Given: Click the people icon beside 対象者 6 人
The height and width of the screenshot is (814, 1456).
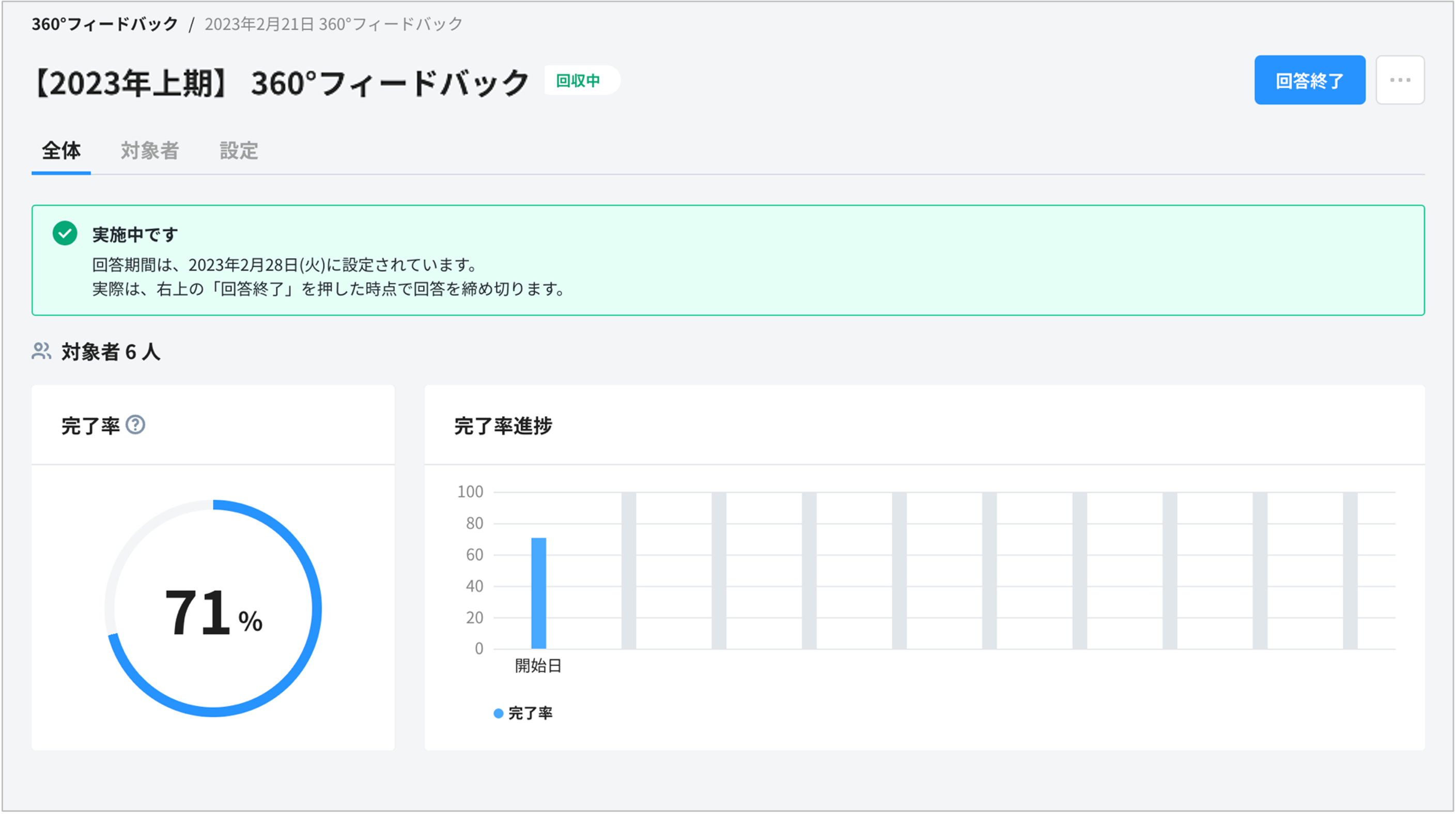Looking at the screenshot, I should coord(41,351).
